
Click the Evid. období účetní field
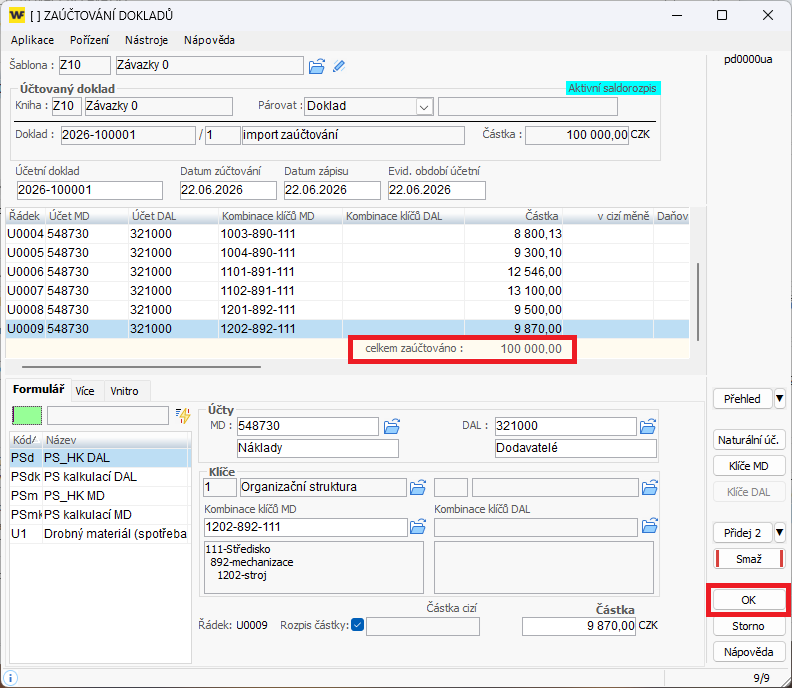[x=436, y=190]
